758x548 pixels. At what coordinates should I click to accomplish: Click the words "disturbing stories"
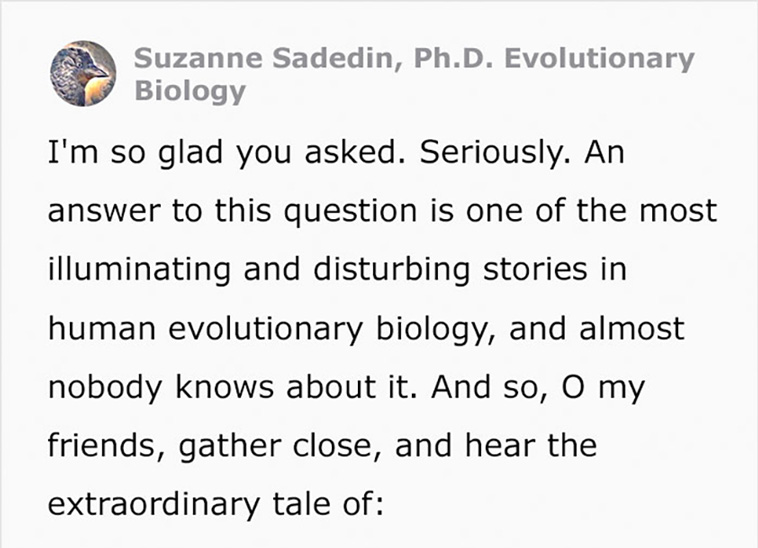point(450,270)
